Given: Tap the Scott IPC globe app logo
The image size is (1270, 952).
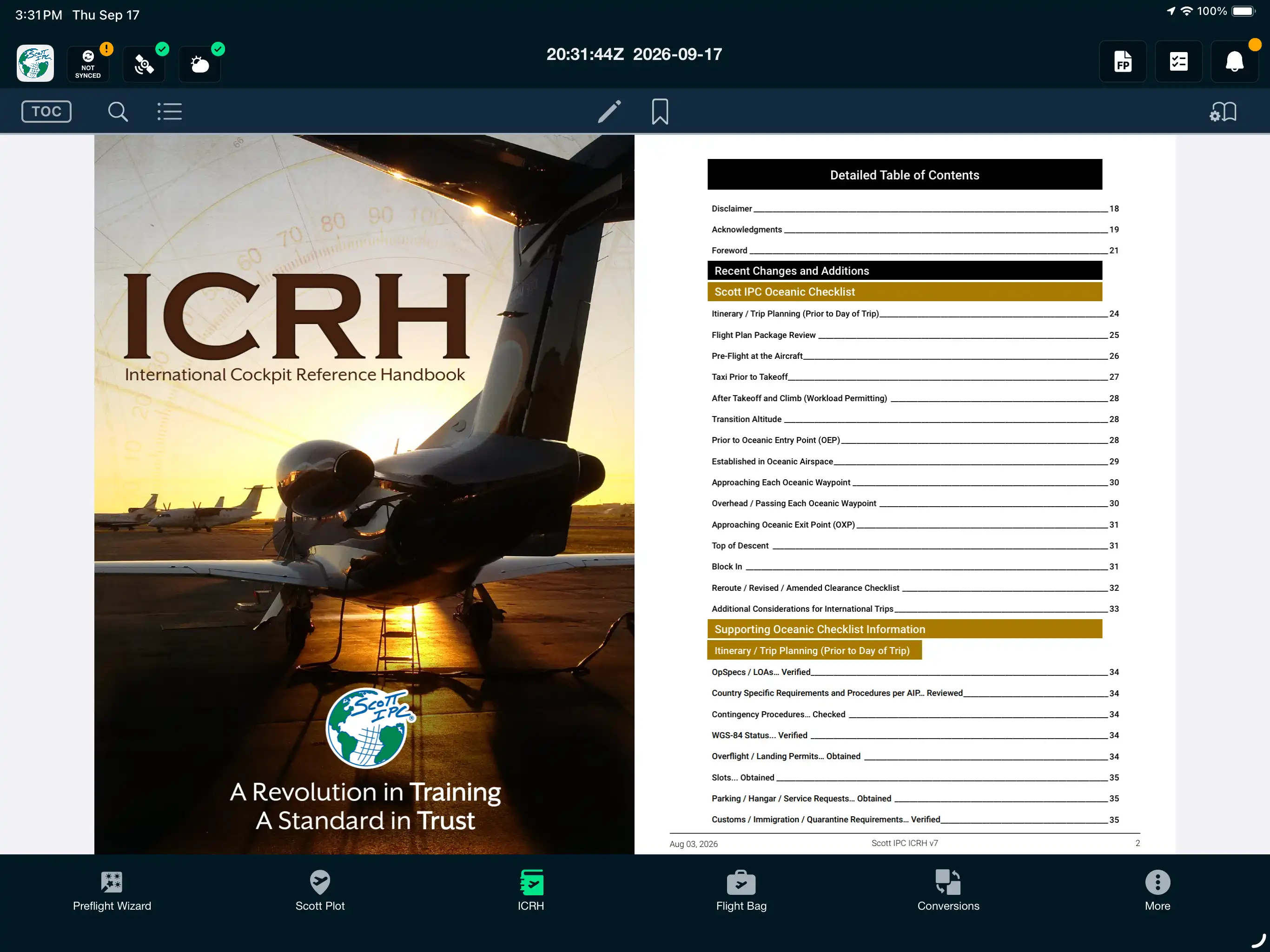Looking at the screenshot, I should click(x=35, y=63).
